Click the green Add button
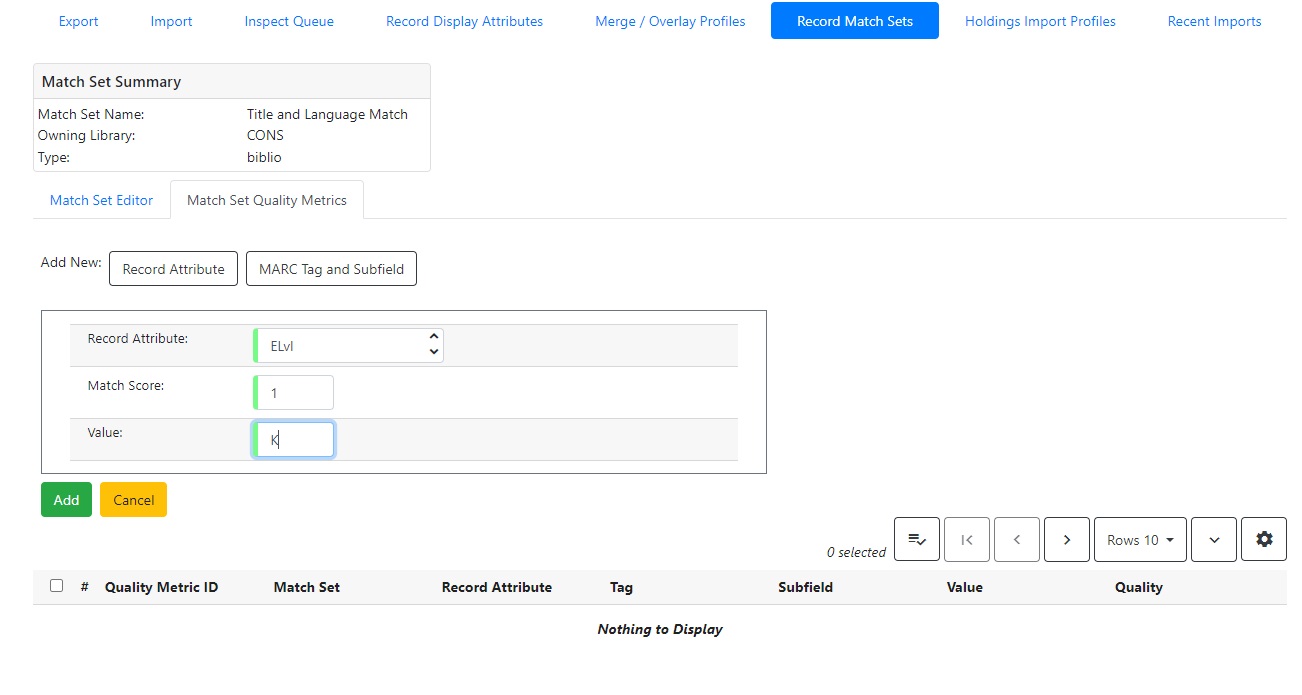The width and height of the screenshot is (1302, 695). coord(66,500)
